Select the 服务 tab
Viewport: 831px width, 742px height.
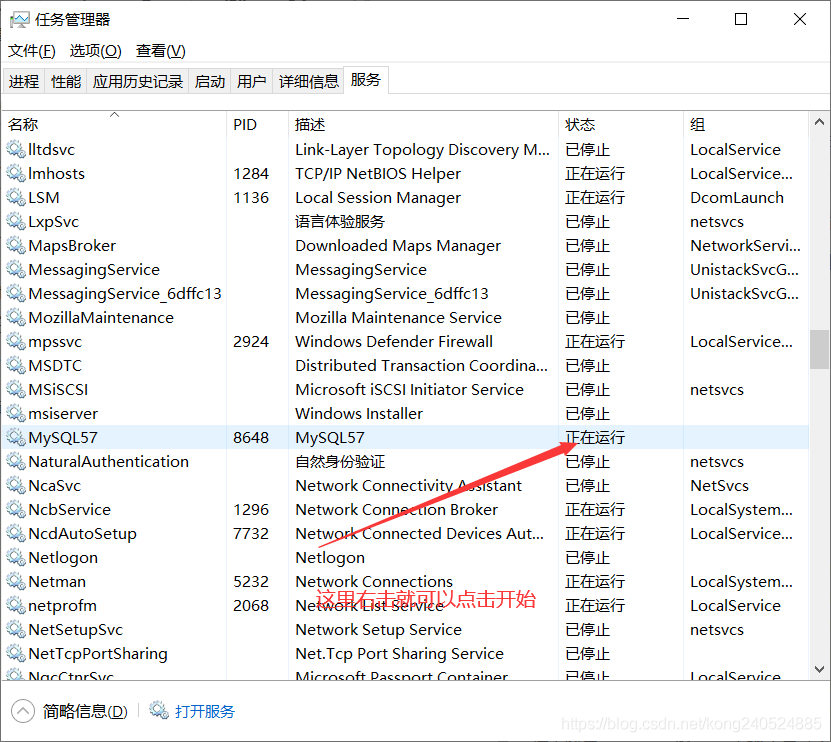coord(366,80)
